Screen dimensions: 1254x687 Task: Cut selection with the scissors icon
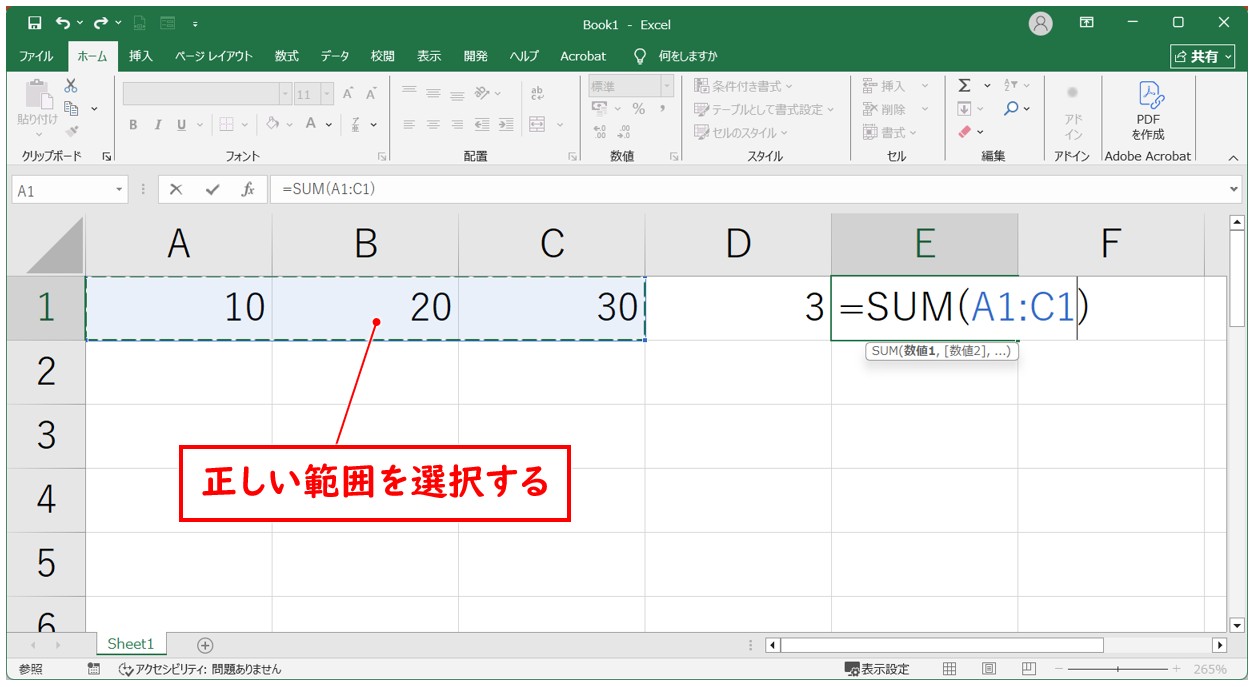coord(71,86)
